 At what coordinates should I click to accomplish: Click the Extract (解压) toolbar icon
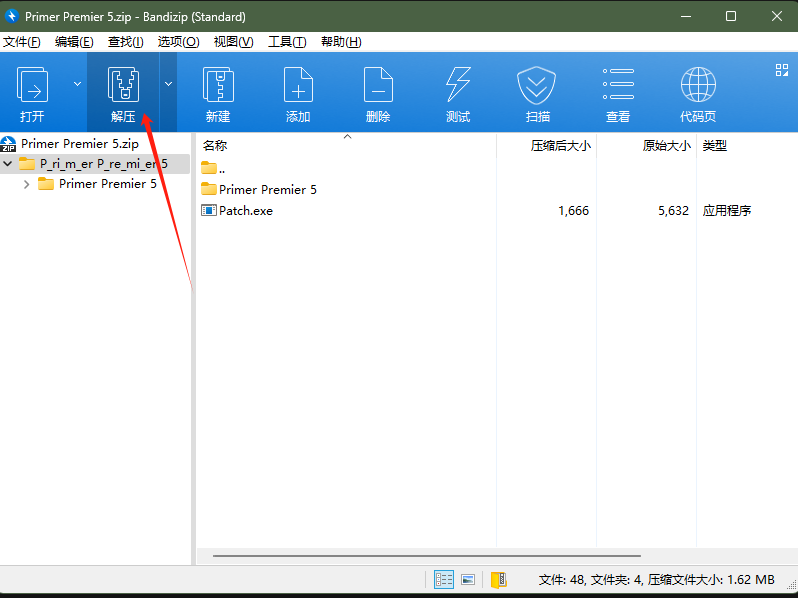click(123, 84)
